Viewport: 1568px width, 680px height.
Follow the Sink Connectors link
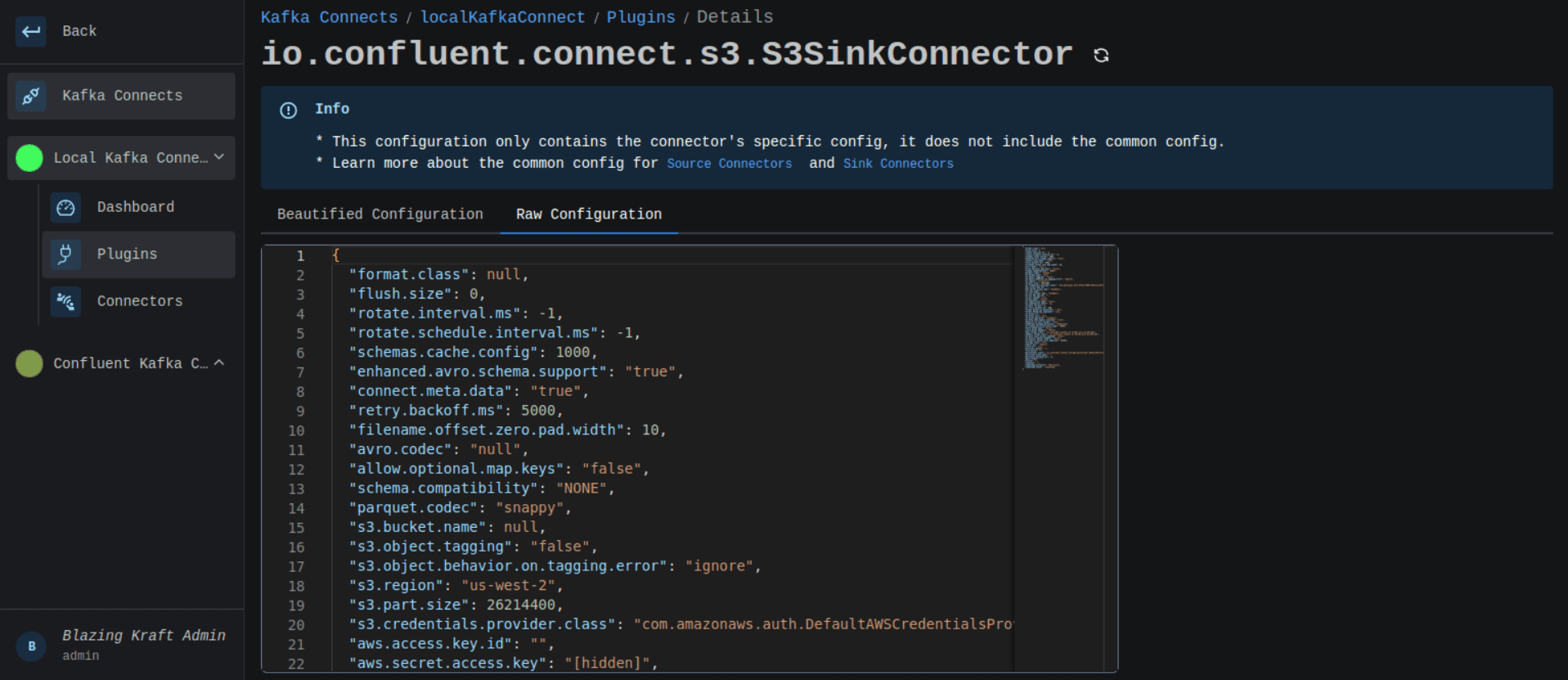click(898, 164)
